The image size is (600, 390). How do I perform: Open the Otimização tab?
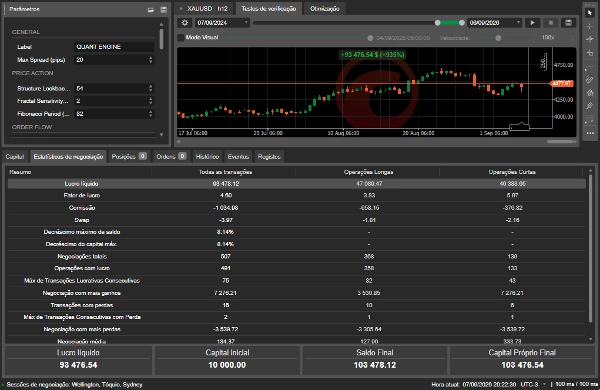[324, 8]
